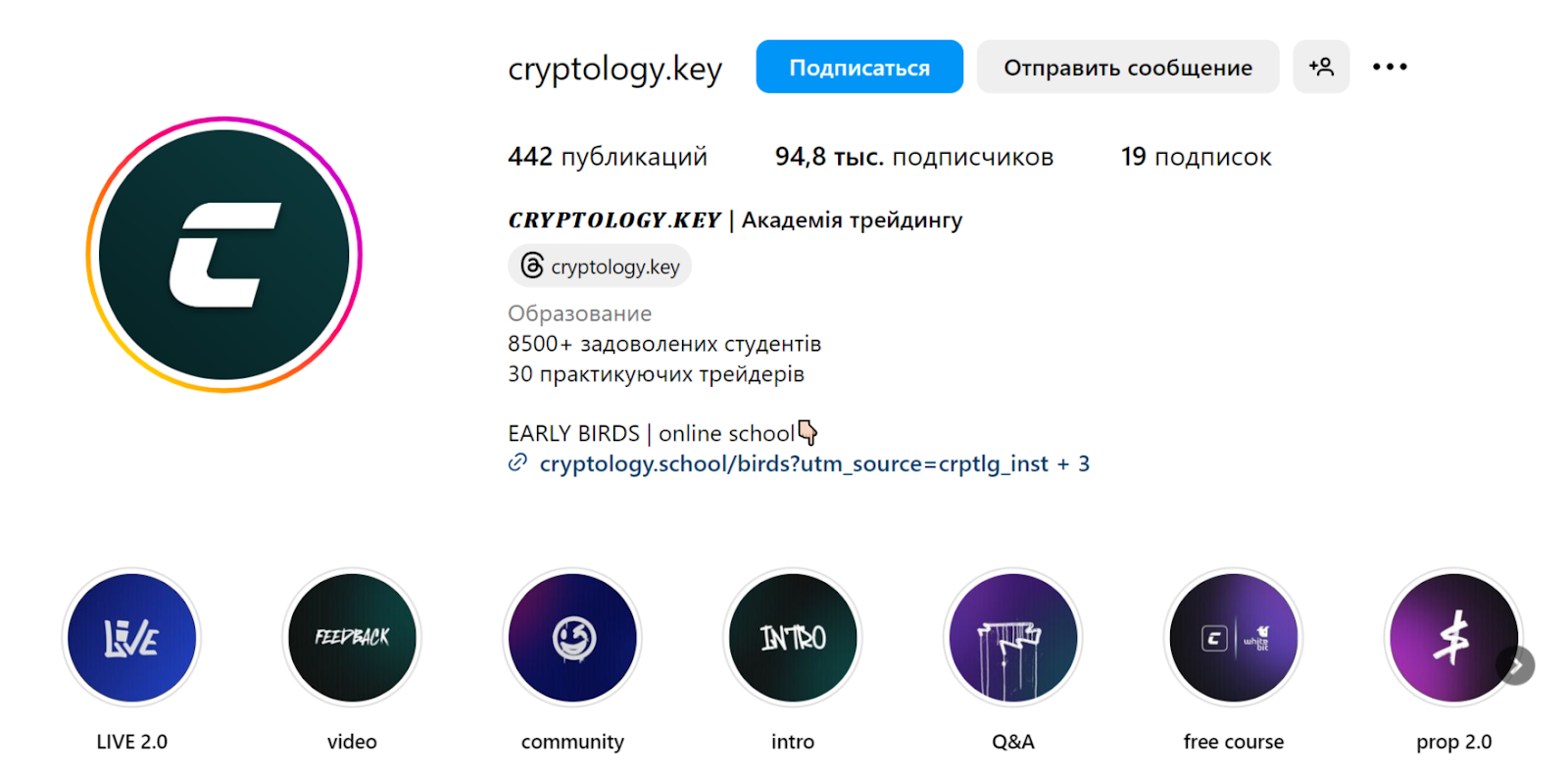Viewport: 1568px width, 776px height.
Task: Open the LIVE 2.0 story highlight
Action: coord(131,638)
